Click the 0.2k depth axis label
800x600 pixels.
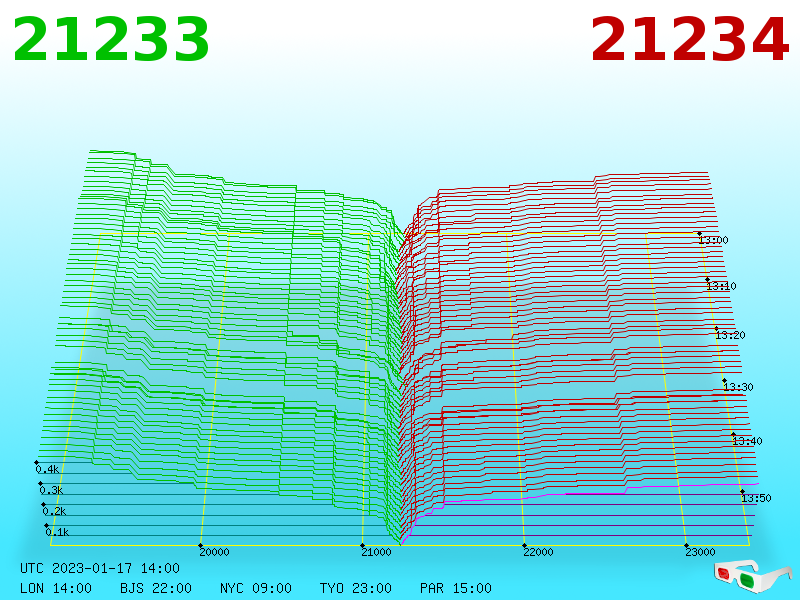54,511
